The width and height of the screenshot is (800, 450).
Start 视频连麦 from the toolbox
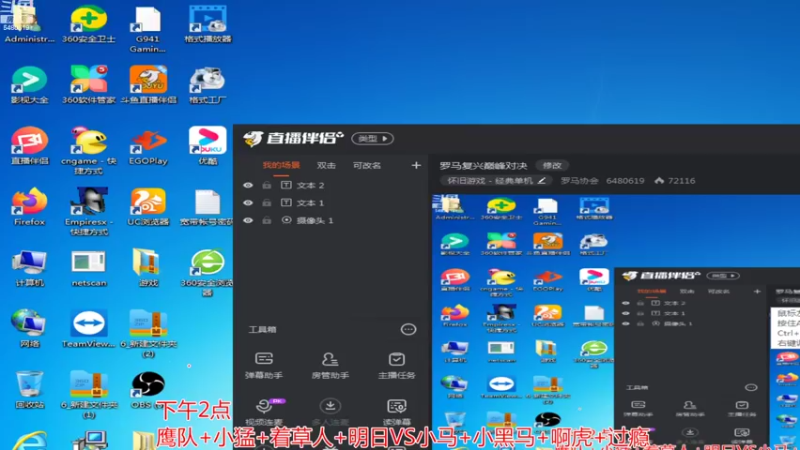(x=264, y=412)
